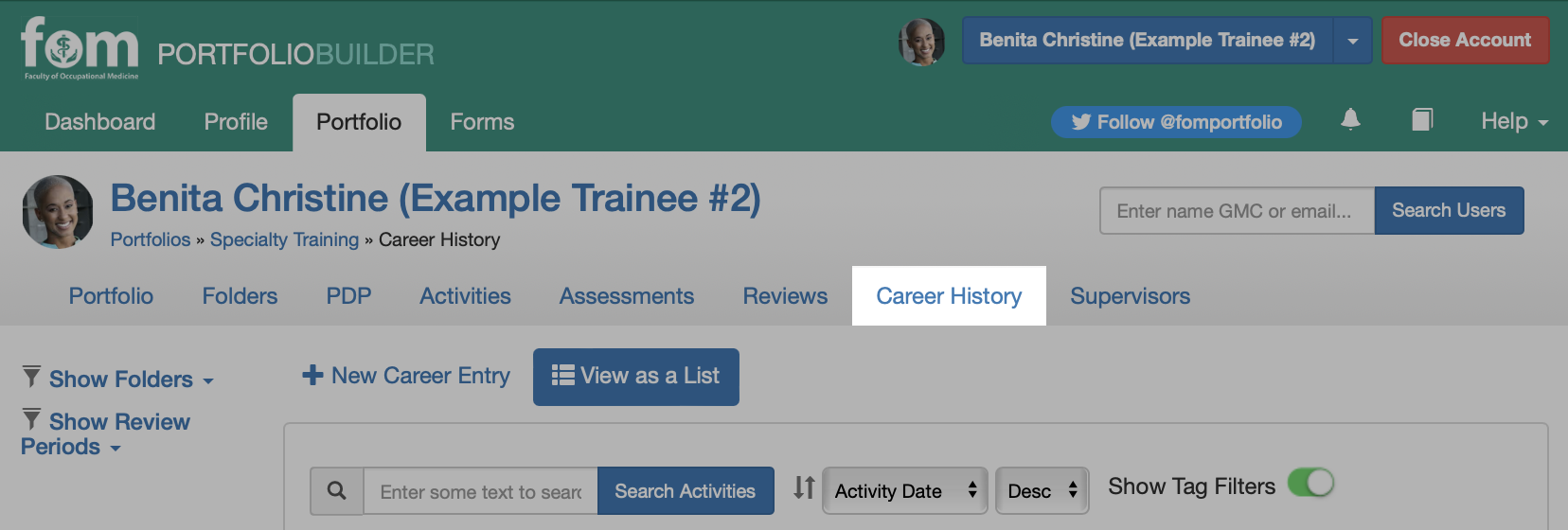Click the magnifier icon in activity search
Image resolution: width=1568 pixels, height=530 pixels.
click(x=336, y=490)
